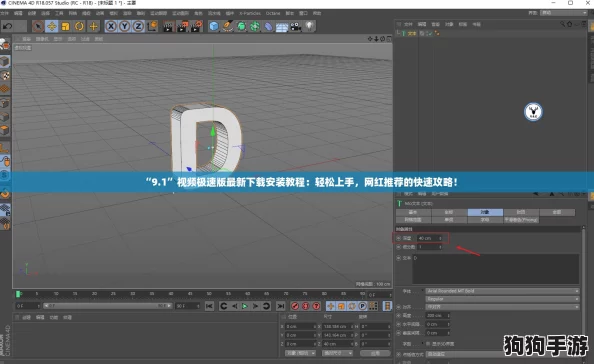594x364 pixels.
Task: Open Edit Render Settings icon
Action: [197, 26]
